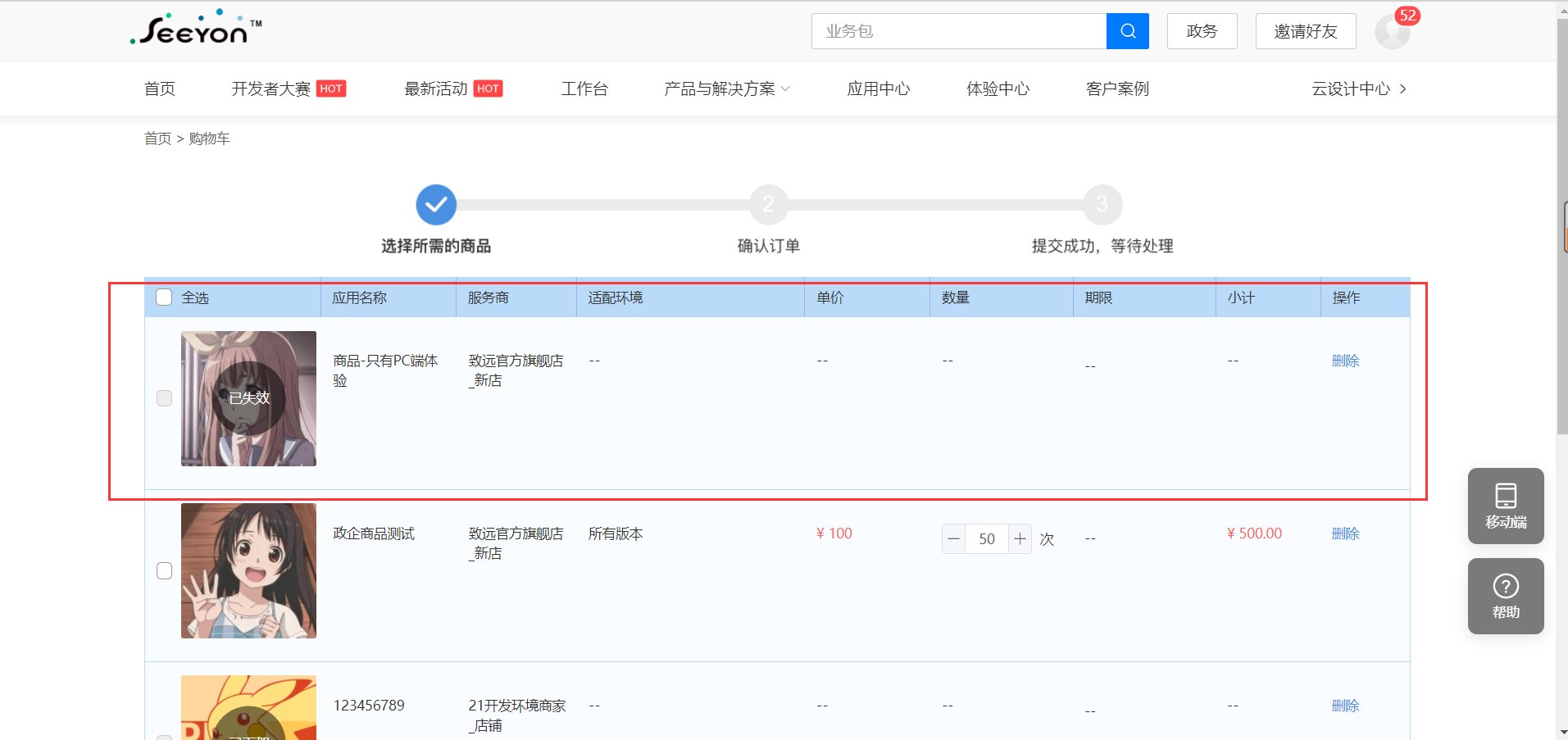Viewport: 1568px width, 740px height.
Task: Go to the 首页 nav item
Action: 160,89
